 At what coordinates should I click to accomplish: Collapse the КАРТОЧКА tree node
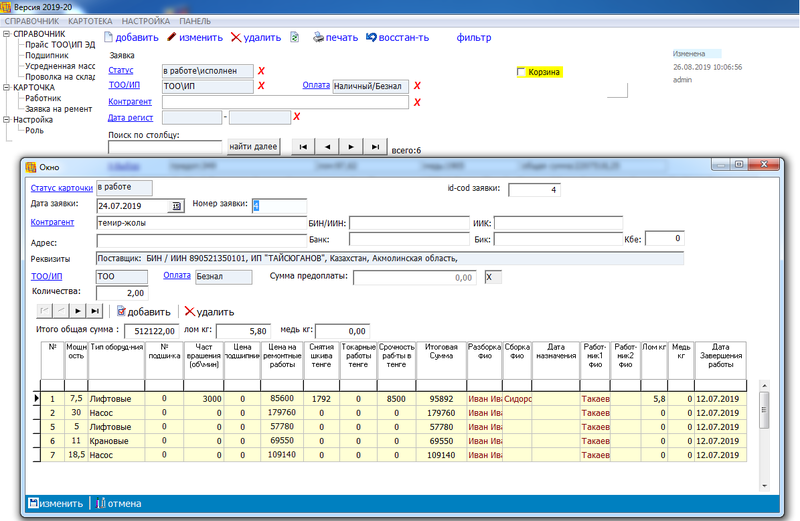coord(6,87)
